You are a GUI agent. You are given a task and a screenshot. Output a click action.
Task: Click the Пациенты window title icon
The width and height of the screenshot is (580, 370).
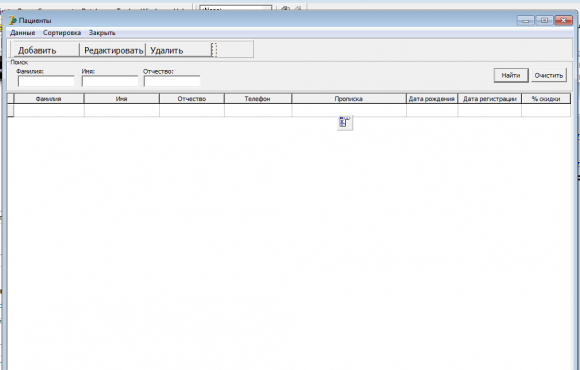coord(13,20)
